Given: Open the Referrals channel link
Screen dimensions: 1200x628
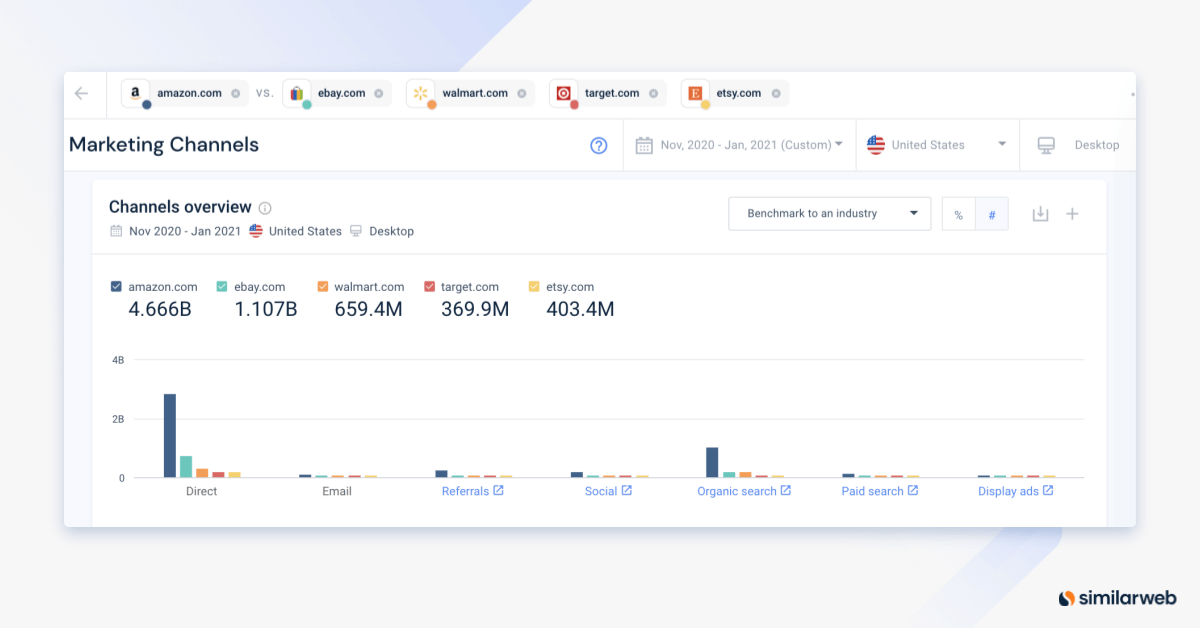Looking at the screenshot, I should (472, 491).
